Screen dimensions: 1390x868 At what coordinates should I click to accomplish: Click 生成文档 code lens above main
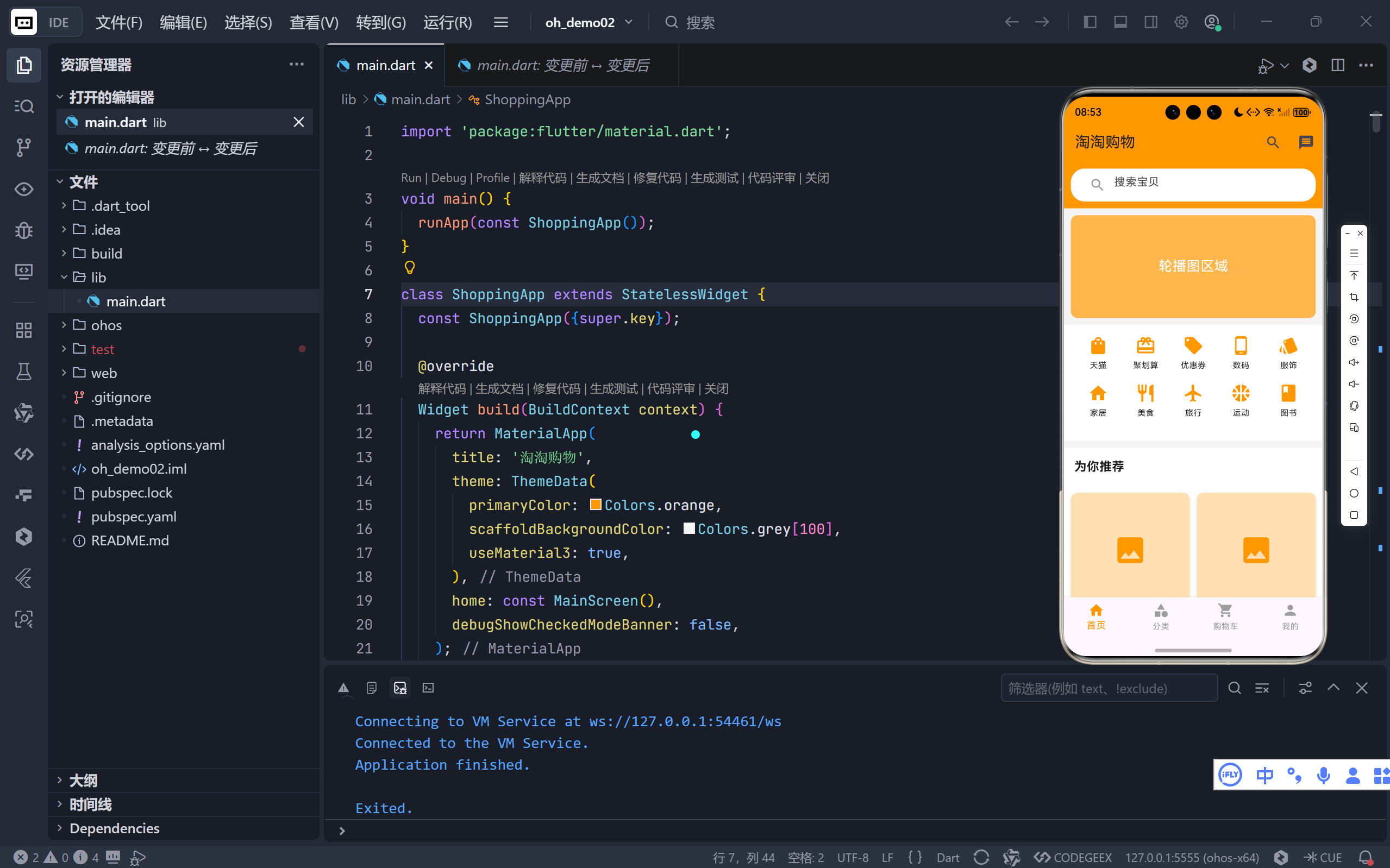pyautogui.click(x=599, y=178)
